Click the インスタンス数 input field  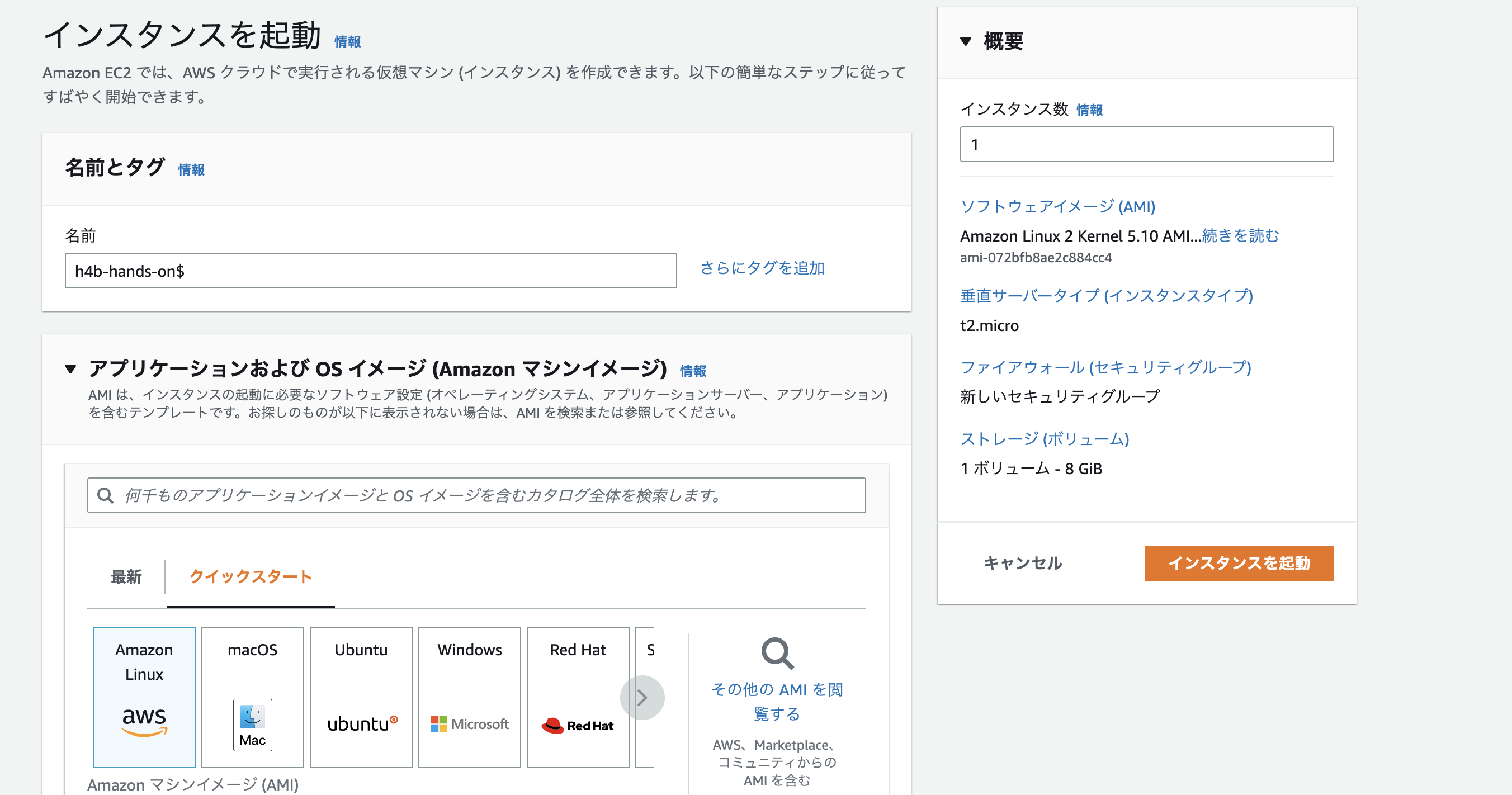[1146, 144]
